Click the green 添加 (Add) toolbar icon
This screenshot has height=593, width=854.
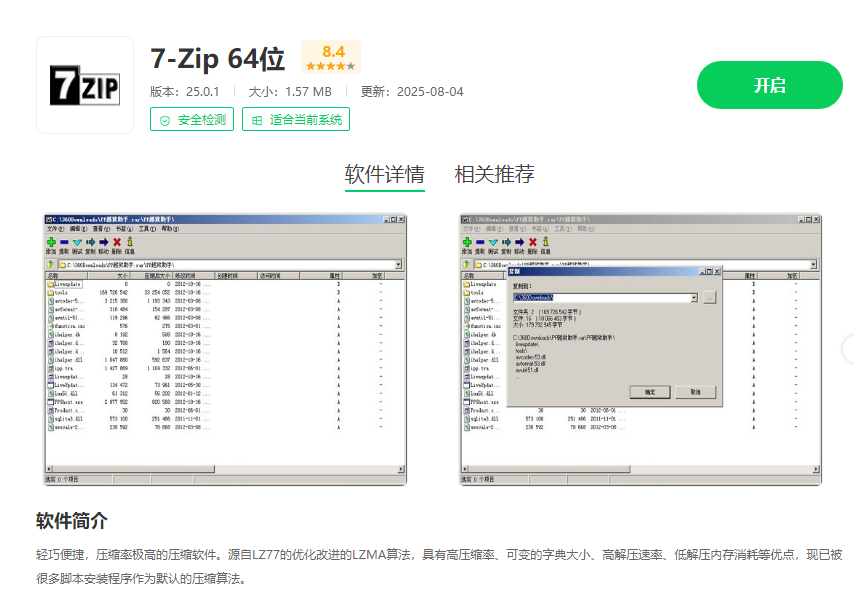coord(49,242)
